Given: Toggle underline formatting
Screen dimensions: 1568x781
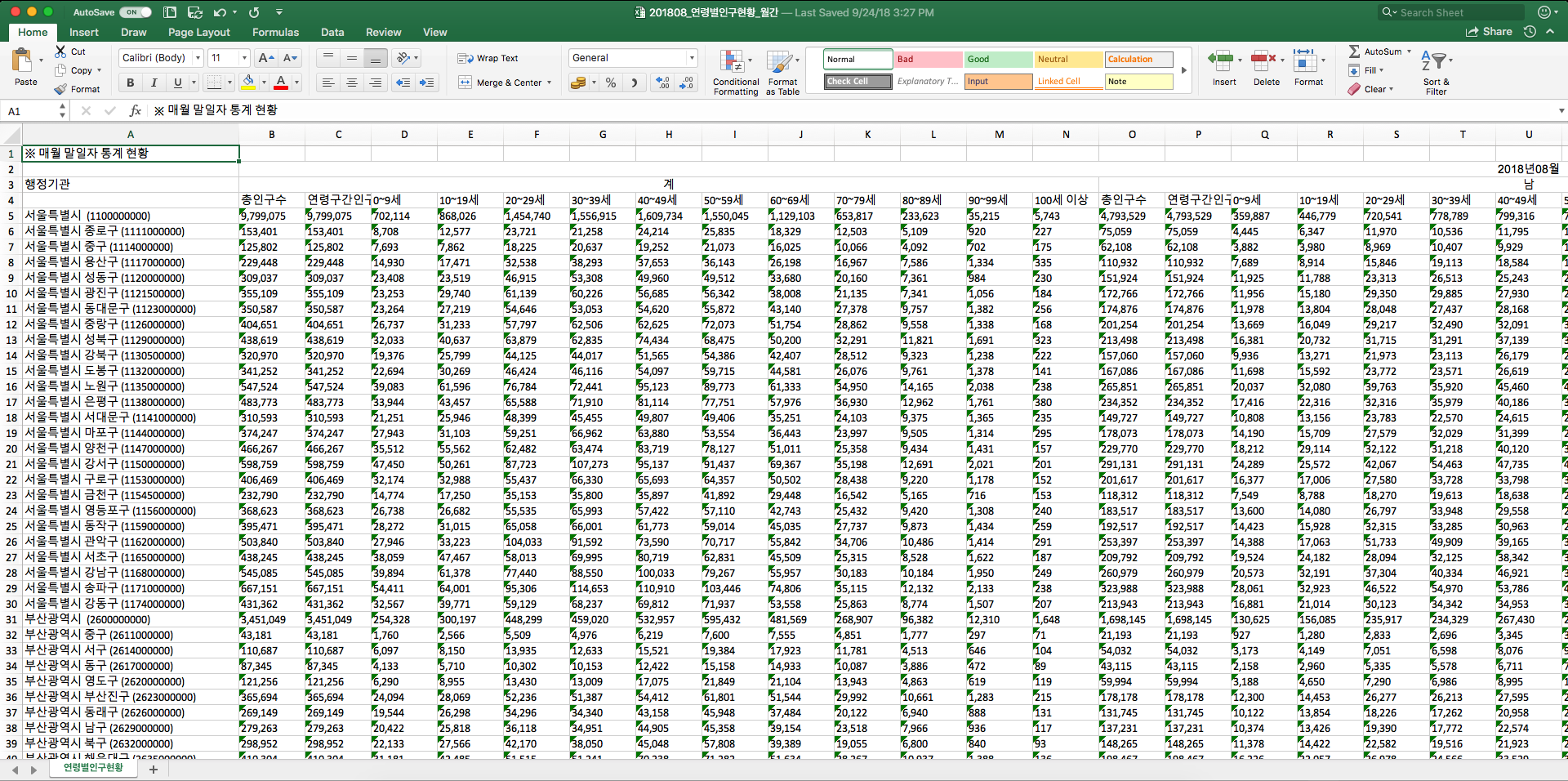Looking at the screenshot, I should click(177, 83).
